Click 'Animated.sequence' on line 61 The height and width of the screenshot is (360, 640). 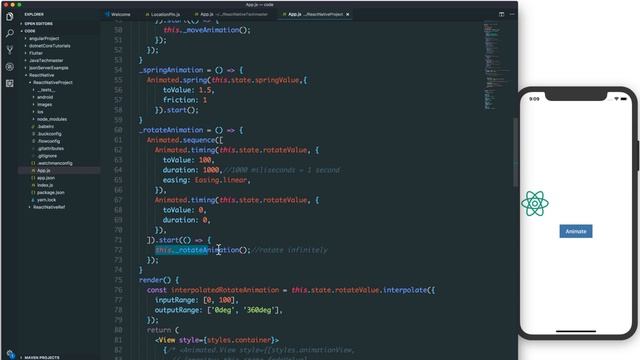point(183,140)
